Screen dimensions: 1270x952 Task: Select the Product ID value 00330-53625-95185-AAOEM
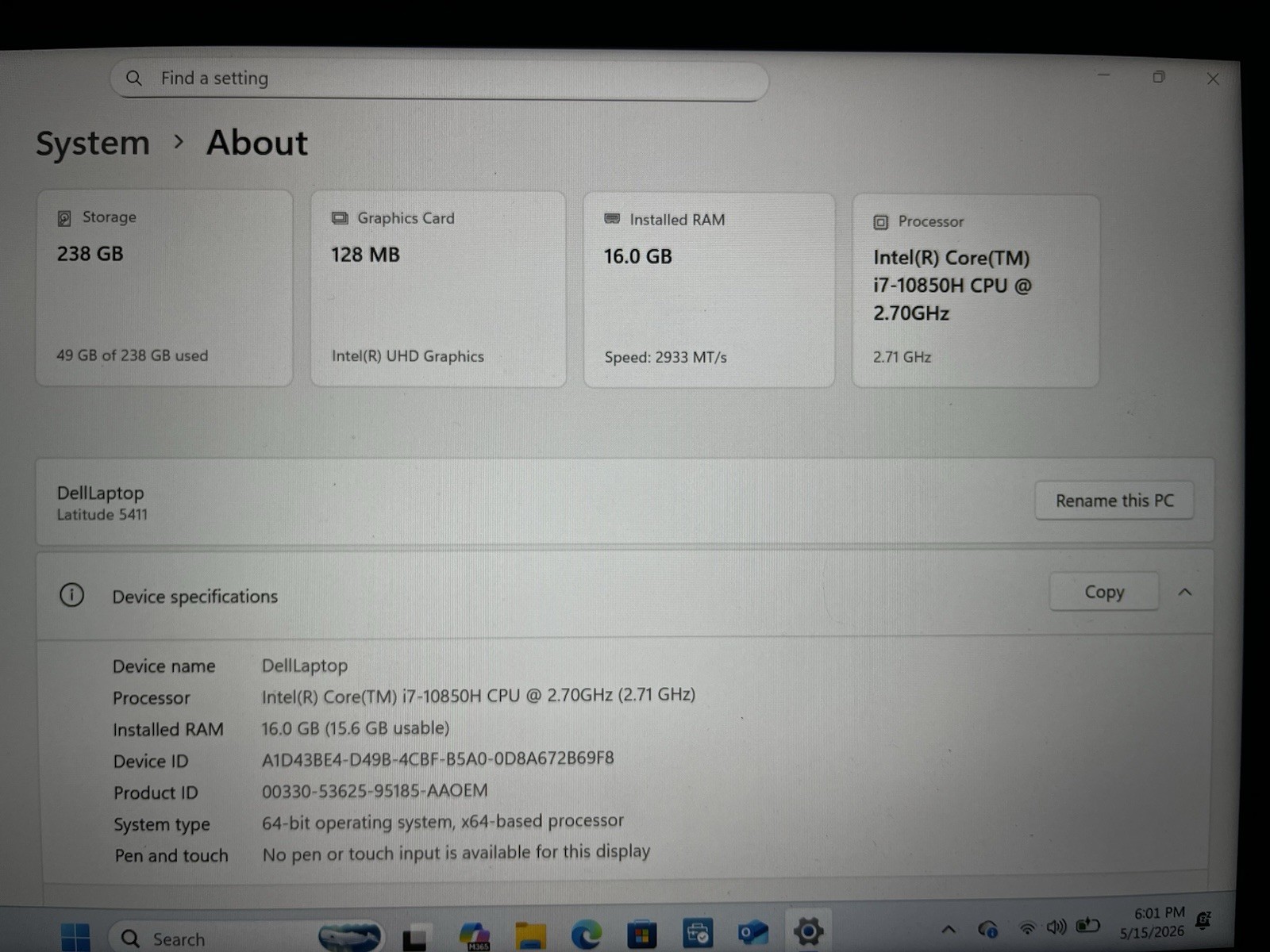[375, 791]
